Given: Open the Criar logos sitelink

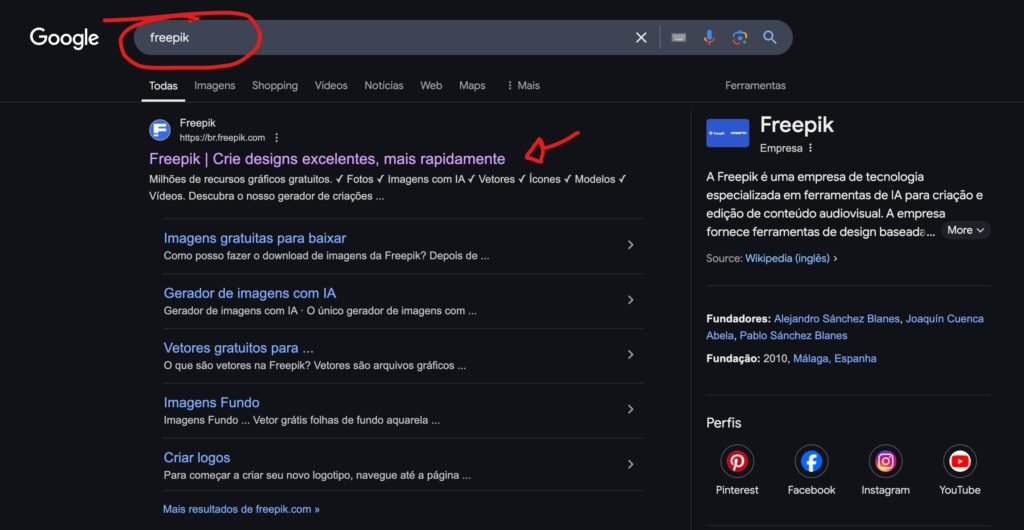Looking at the screenshot, I should point(197,458).
